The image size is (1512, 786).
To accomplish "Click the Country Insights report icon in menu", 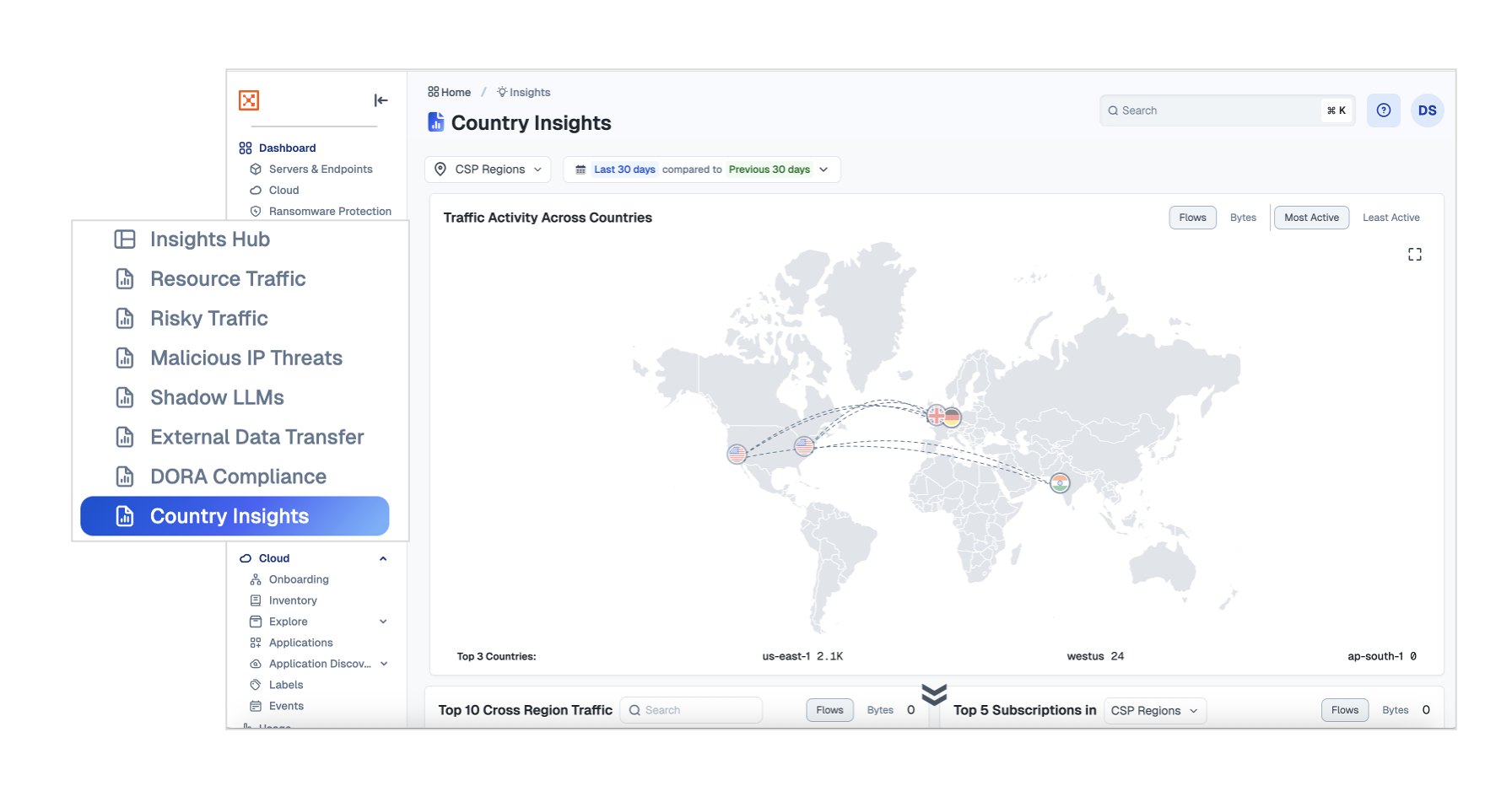I will coord(125,517).
